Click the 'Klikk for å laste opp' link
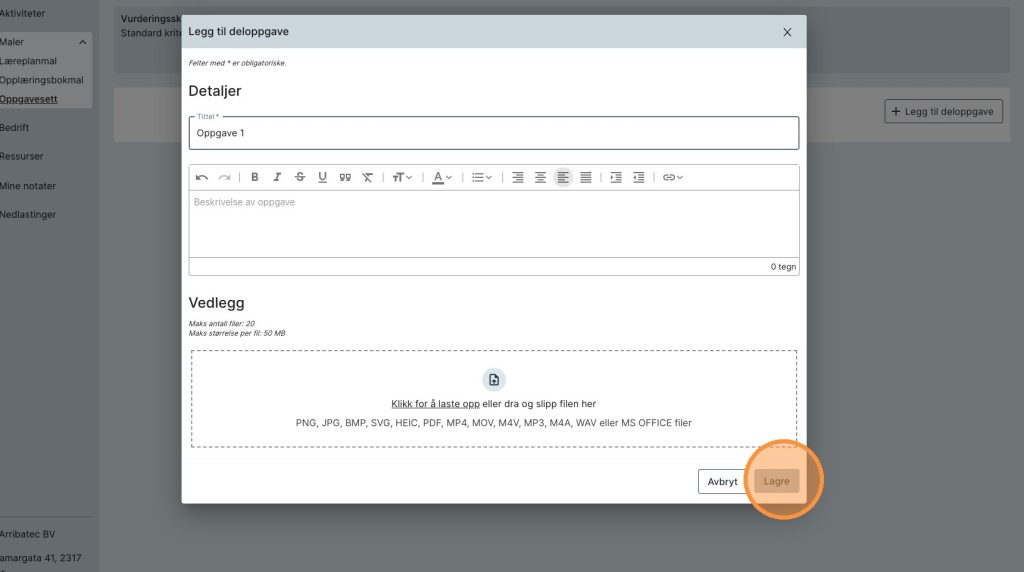Viewport: 1024px width, 572px height. pyautogui.click(x=435, y=404)
